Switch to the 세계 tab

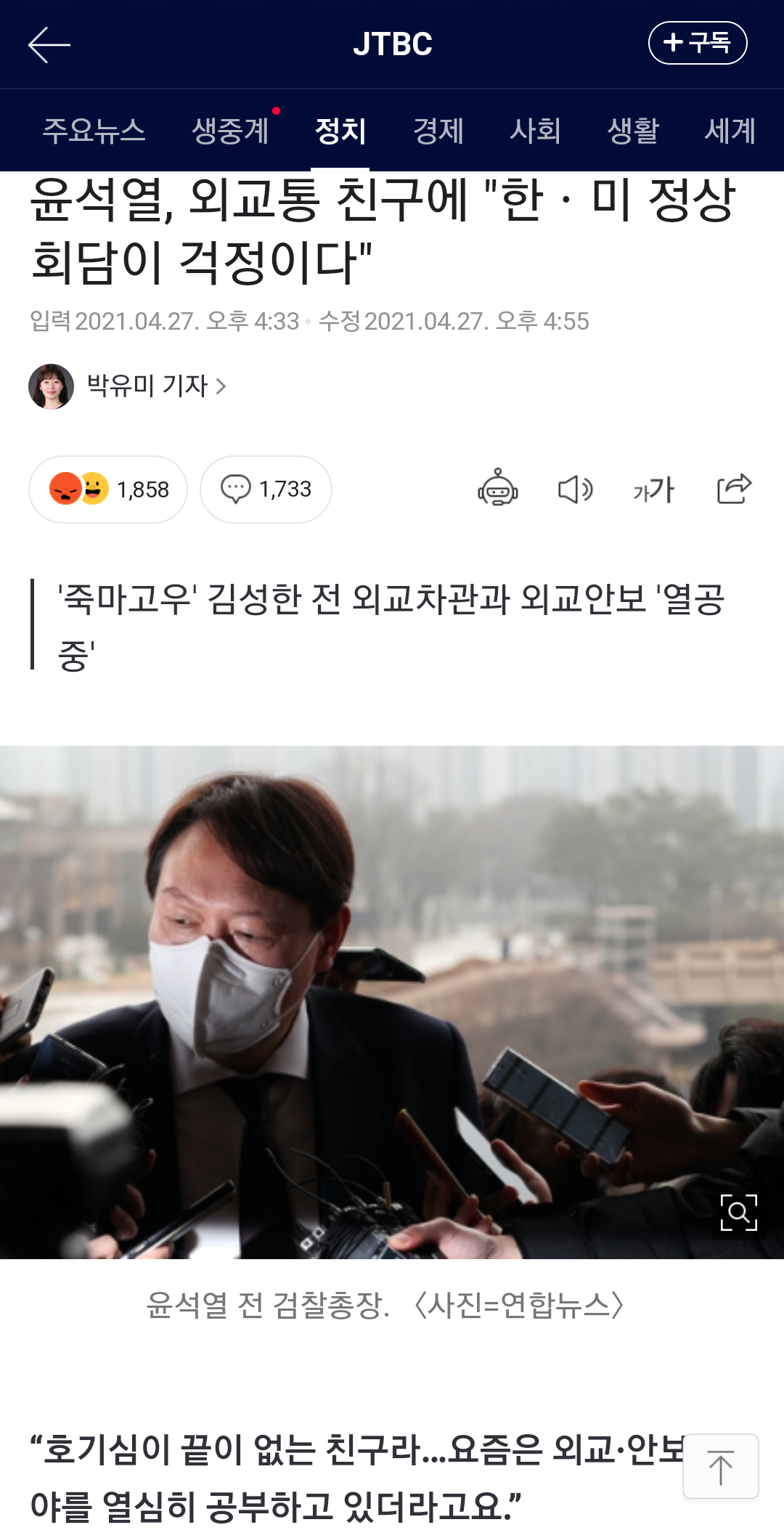click(730, 131)
